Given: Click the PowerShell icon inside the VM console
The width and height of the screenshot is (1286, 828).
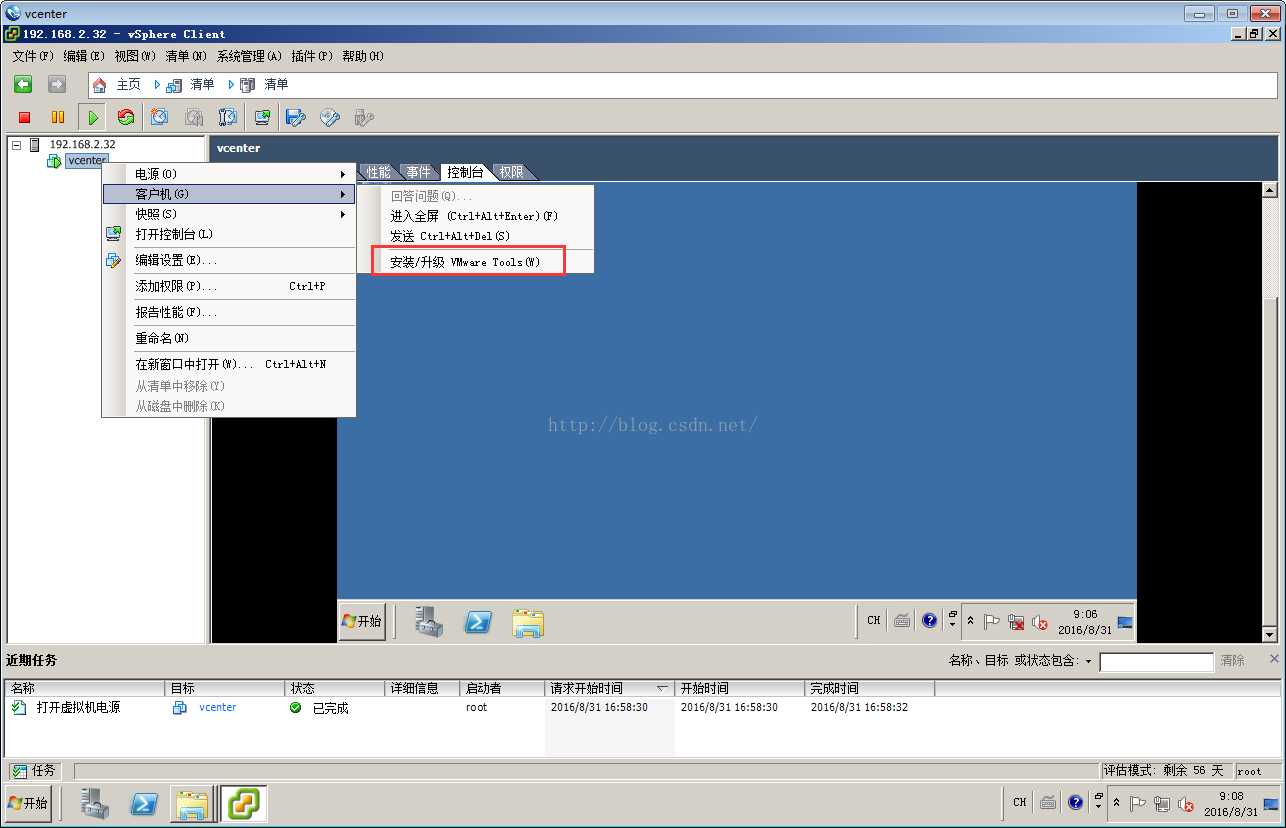Looking at the screenshot, I should (478, 622).
